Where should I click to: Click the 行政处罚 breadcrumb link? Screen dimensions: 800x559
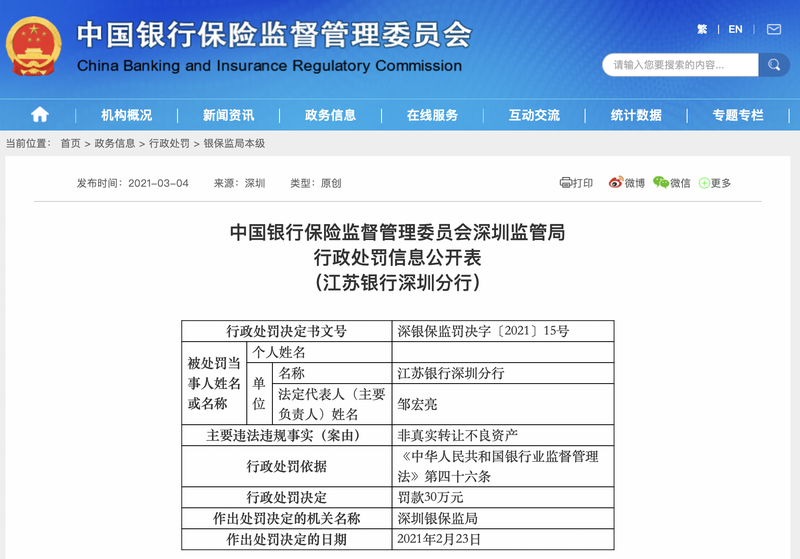[x=169, y=144]
